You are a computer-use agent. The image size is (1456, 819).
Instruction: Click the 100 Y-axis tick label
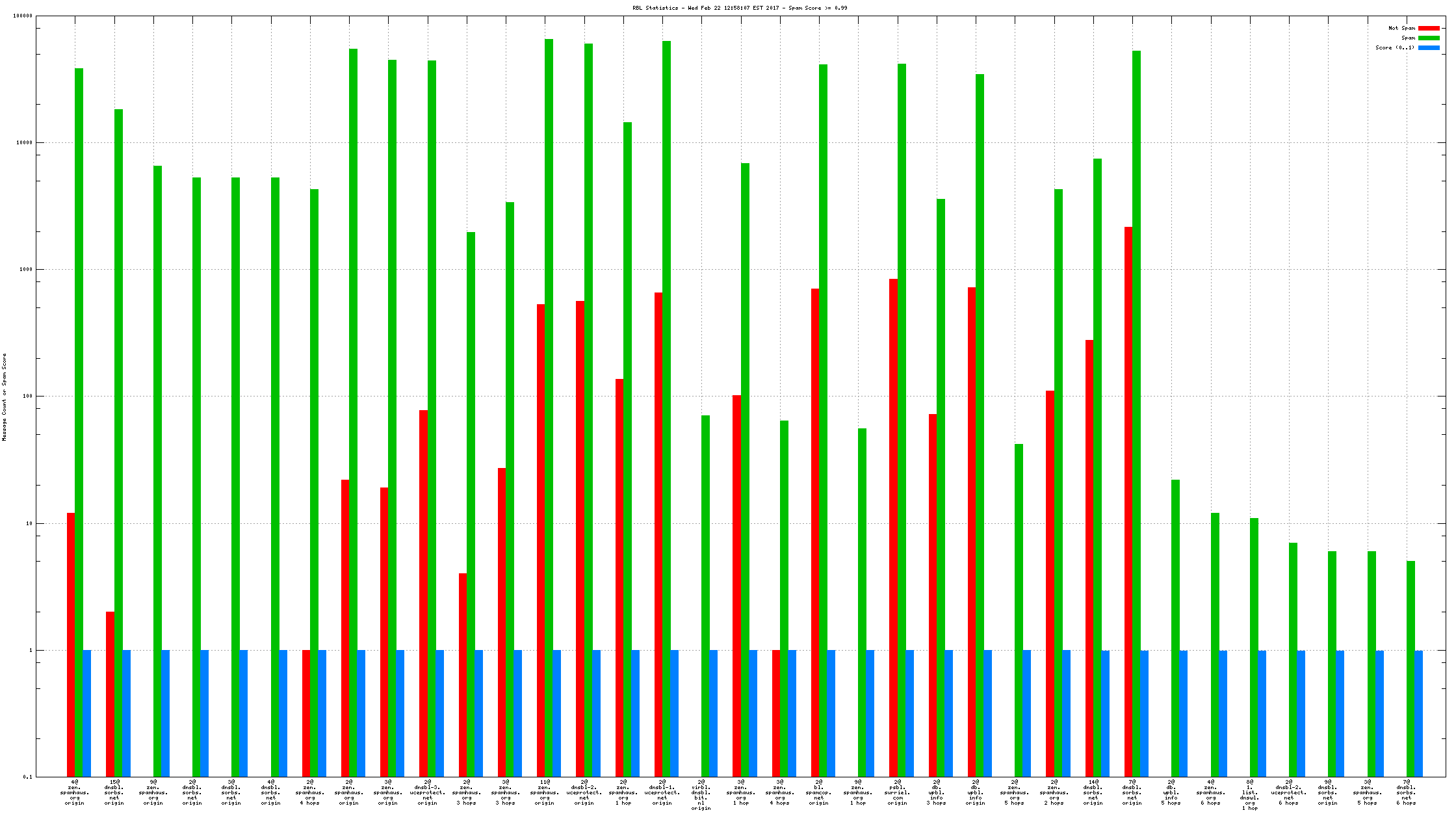coord(27,396)
